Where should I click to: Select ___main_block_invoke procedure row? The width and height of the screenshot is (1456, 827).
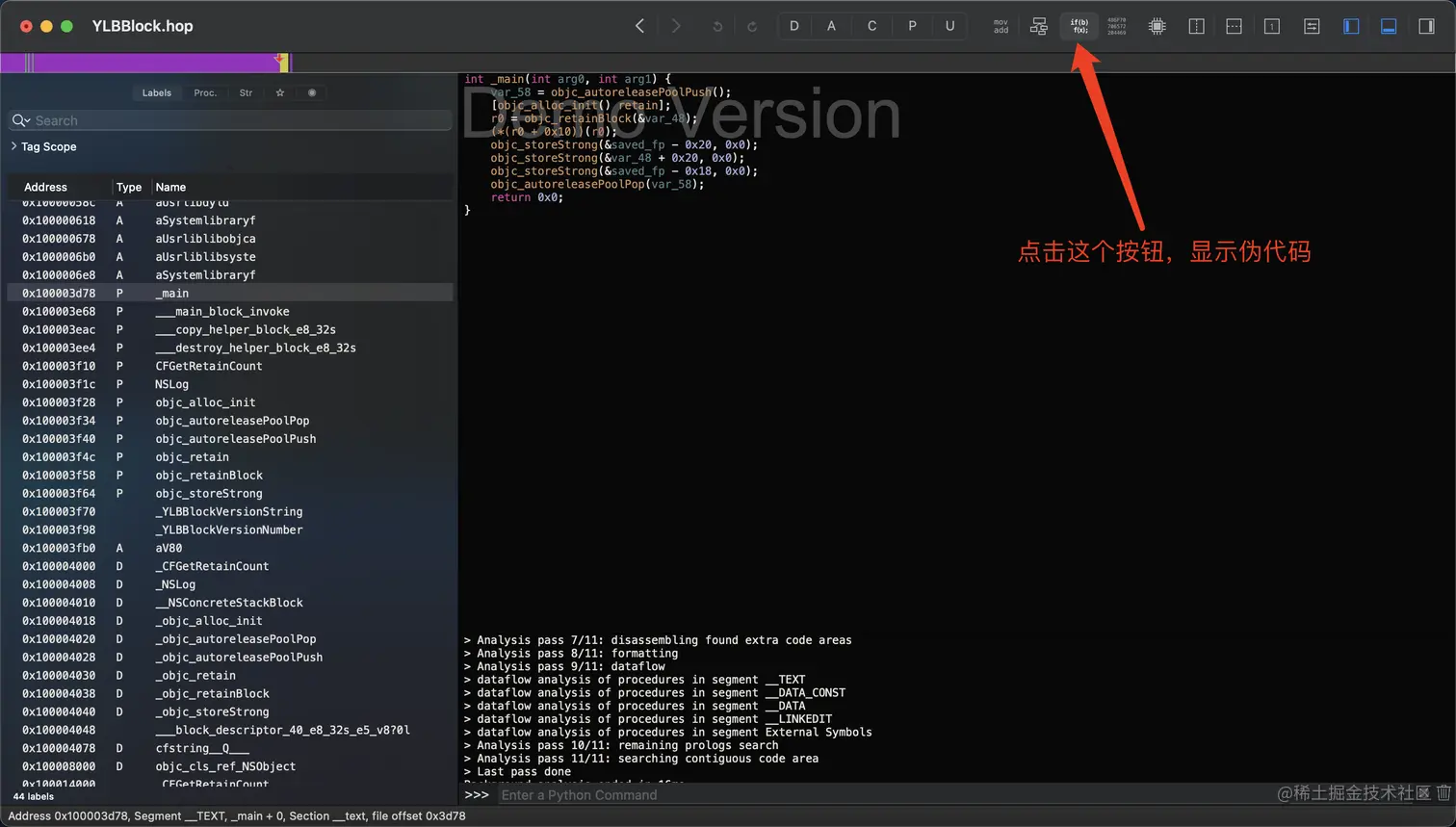pos(229,312)
